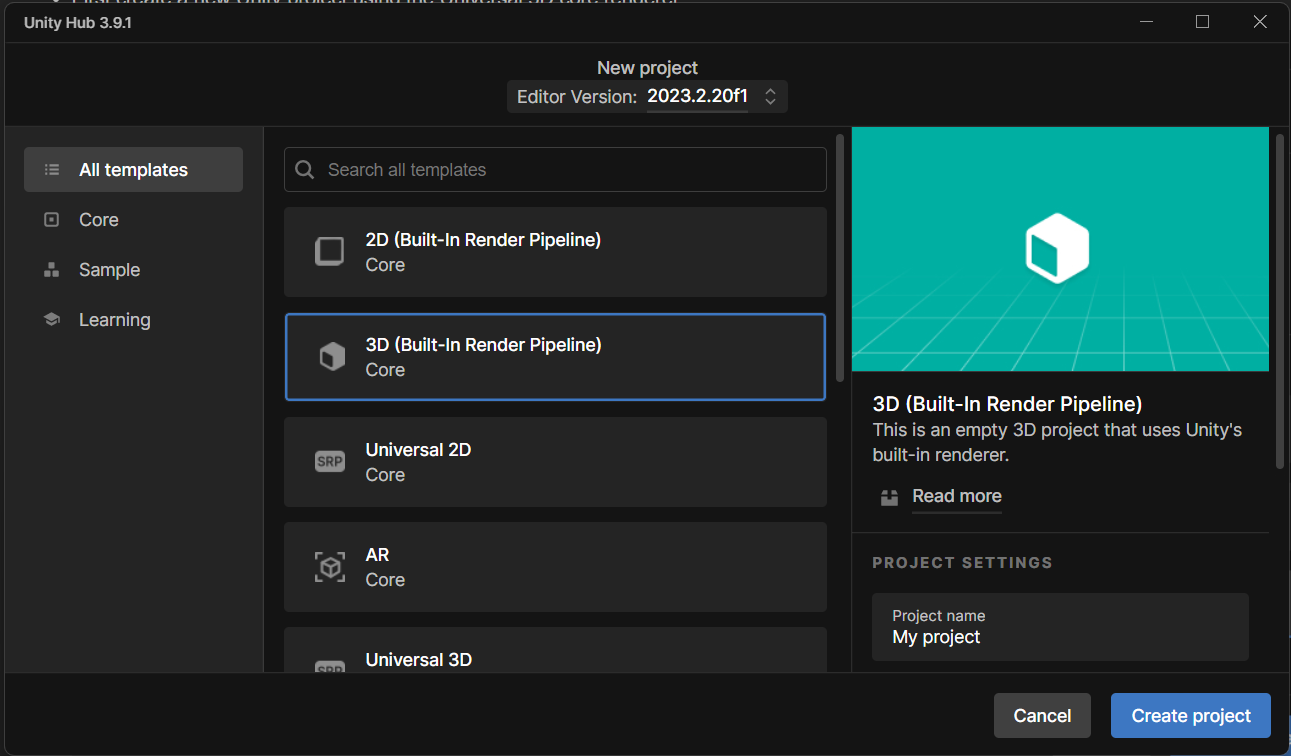Click the Universal 2D SRP icon

tap(330, 462)
